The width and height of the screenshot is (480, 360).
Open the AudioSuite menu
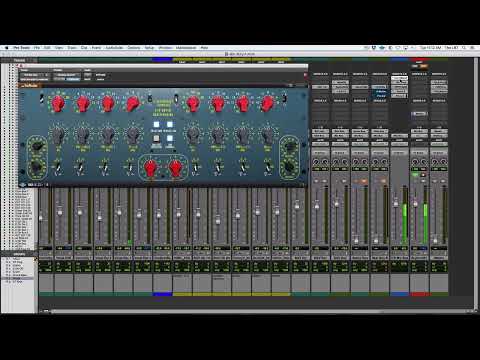tap(114, 48)
